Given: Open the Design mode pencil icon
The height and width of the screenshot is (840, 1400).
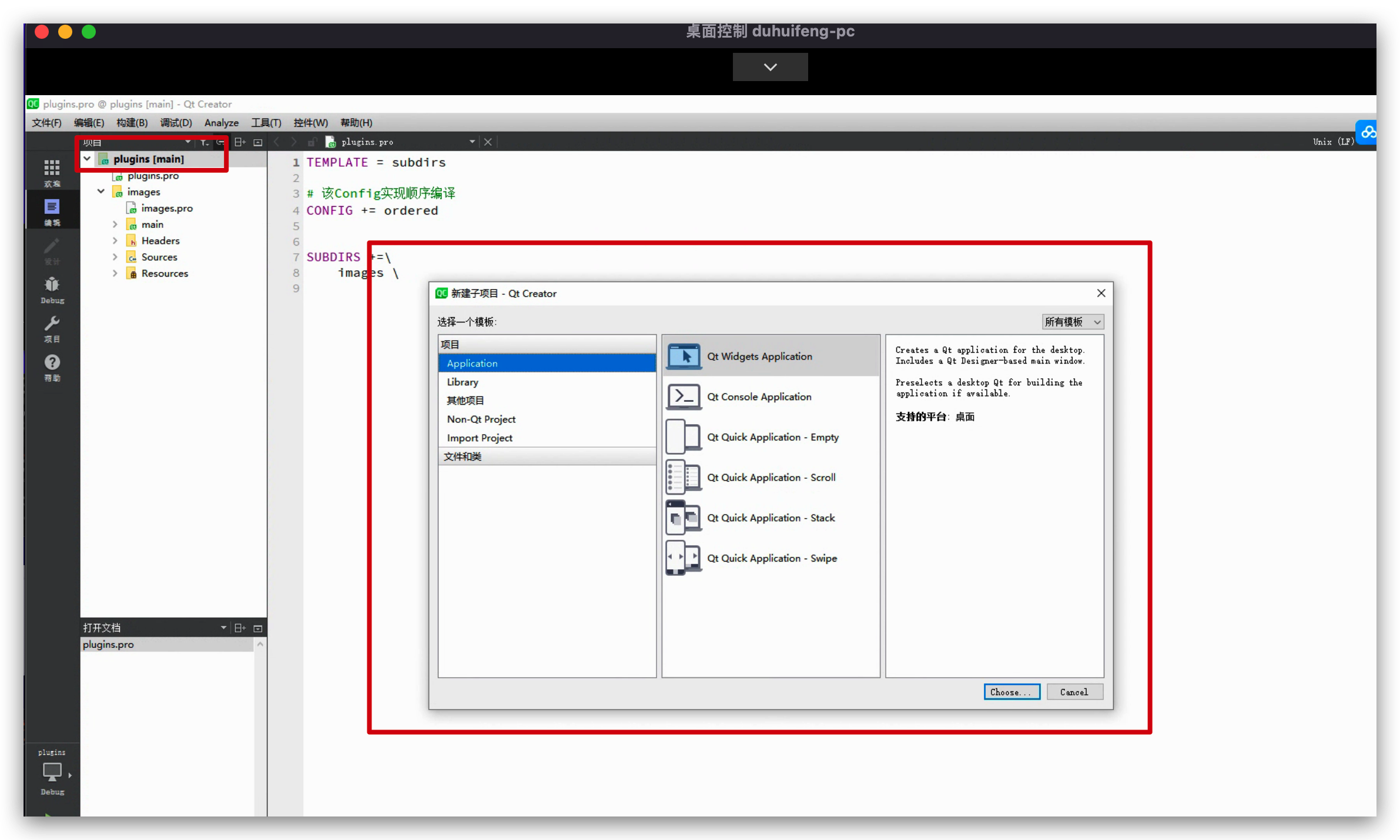Looking at the screenshot, I should pyautogui.click(x=52, y=251).
